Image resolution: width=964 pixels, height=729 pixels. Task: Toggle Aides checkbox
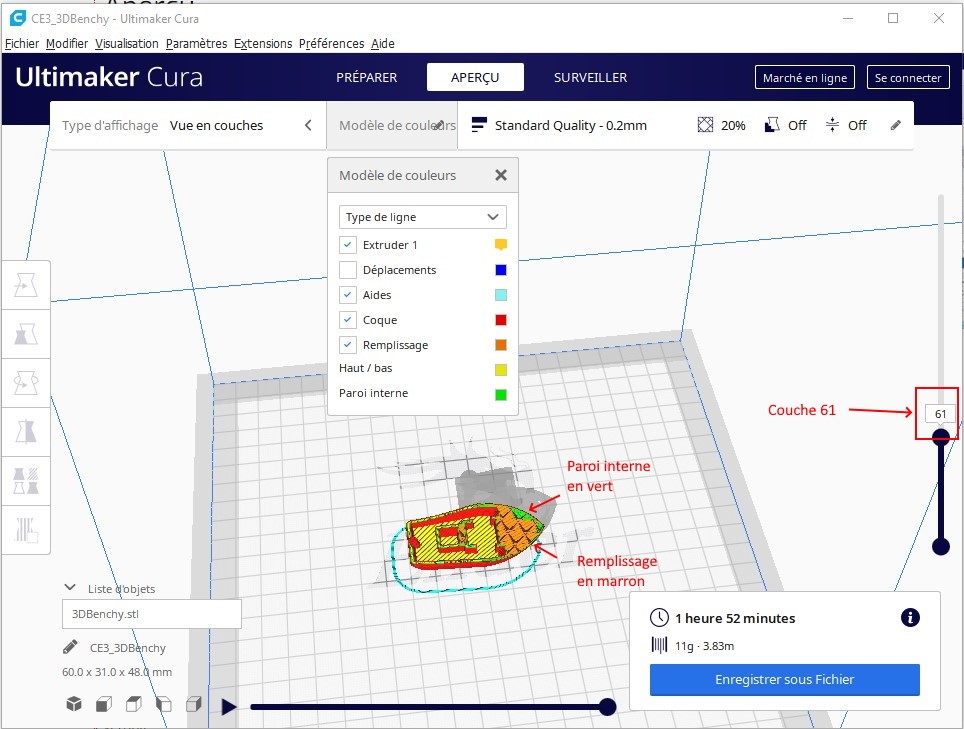[x=347, y=294]
